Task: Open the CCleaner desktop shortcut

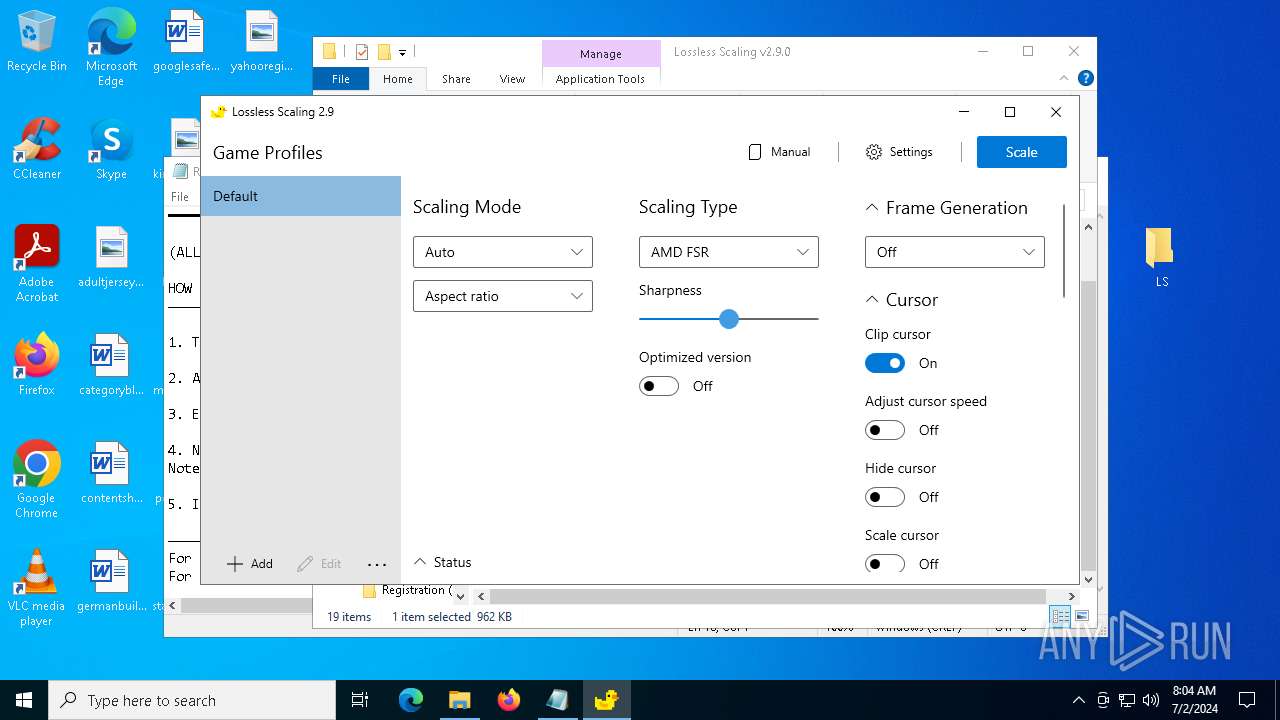Action: (x=37, y=150)
